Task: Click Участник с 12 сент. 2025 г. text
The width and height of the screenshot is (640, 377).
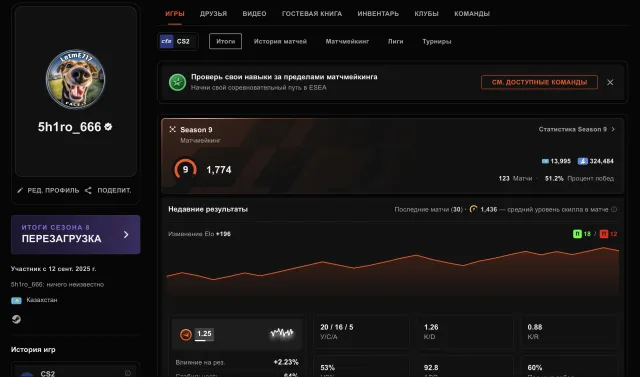Action: click(53, 269)
